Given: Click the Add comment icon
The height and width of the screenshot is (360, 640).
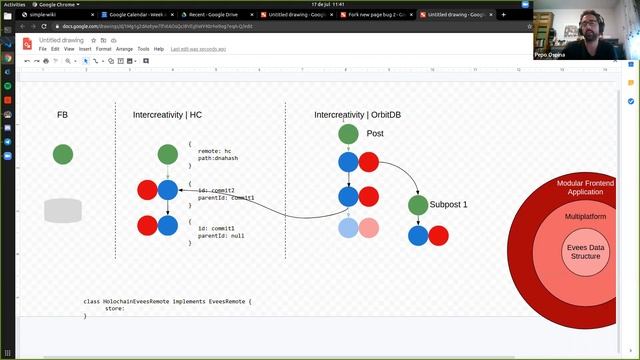Looking at the screenshot, I should [146, 61].
